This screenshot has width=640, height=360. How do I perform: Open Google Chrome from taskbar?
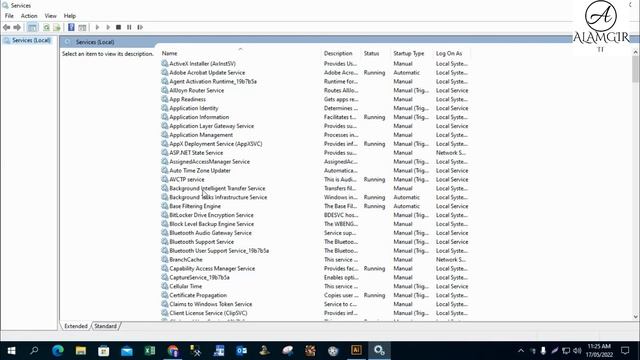(173, 351)
